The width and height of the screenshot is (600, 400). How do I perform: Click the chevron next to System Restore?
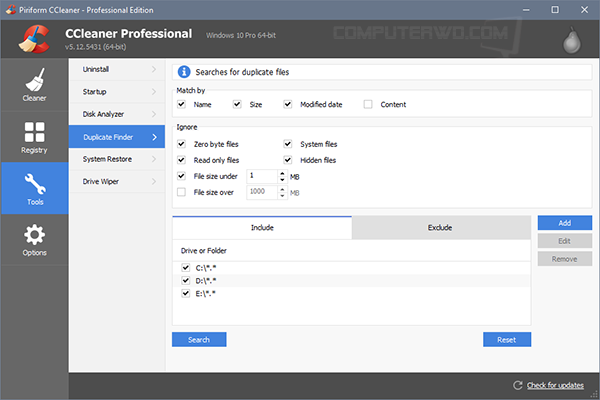click(154, 159)
